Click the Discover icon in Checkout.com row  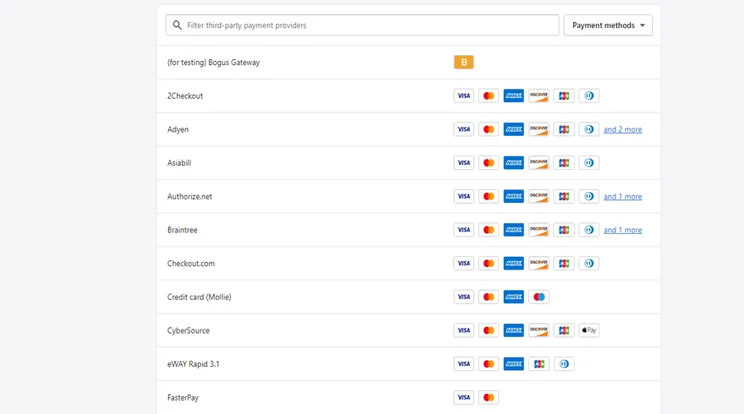(x=539, y=263)
